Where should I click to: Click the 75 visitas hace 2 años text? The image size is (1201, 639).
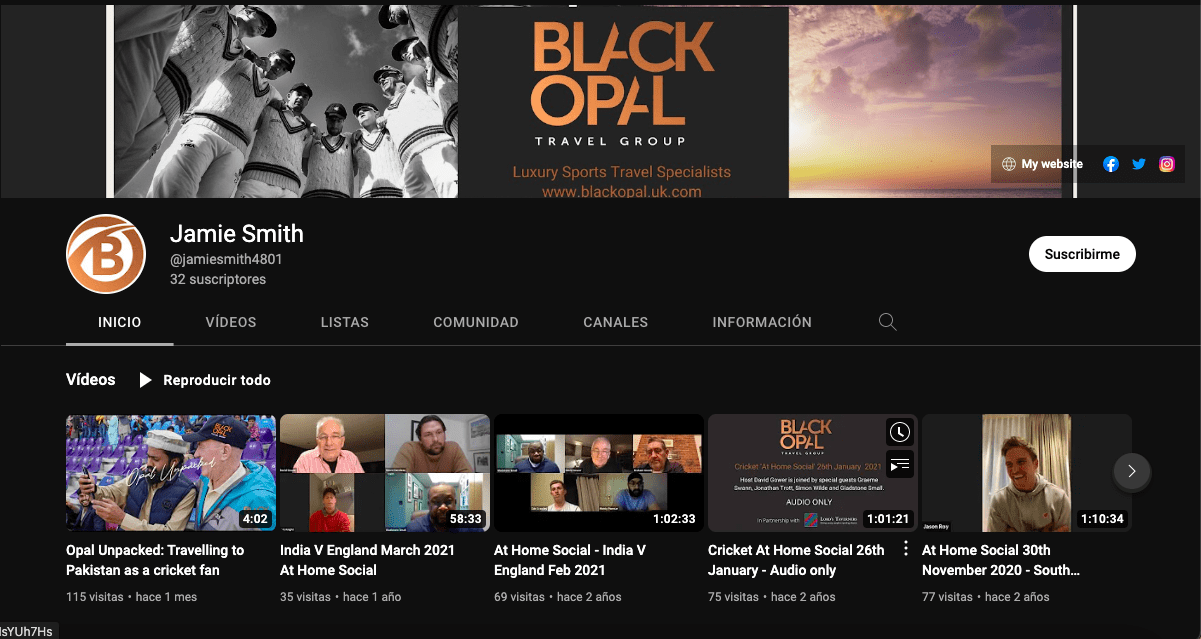[772, 597]
